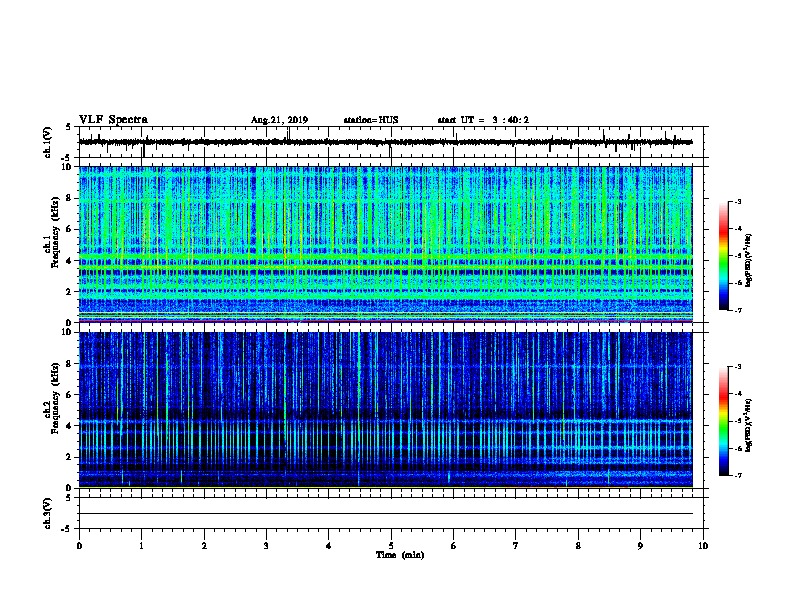Image resolution: width=792 pixels, height=612 pixels.
Task: Click the ch.1 "Frequency (kHz)" axis label
Action: coord(55,233)
